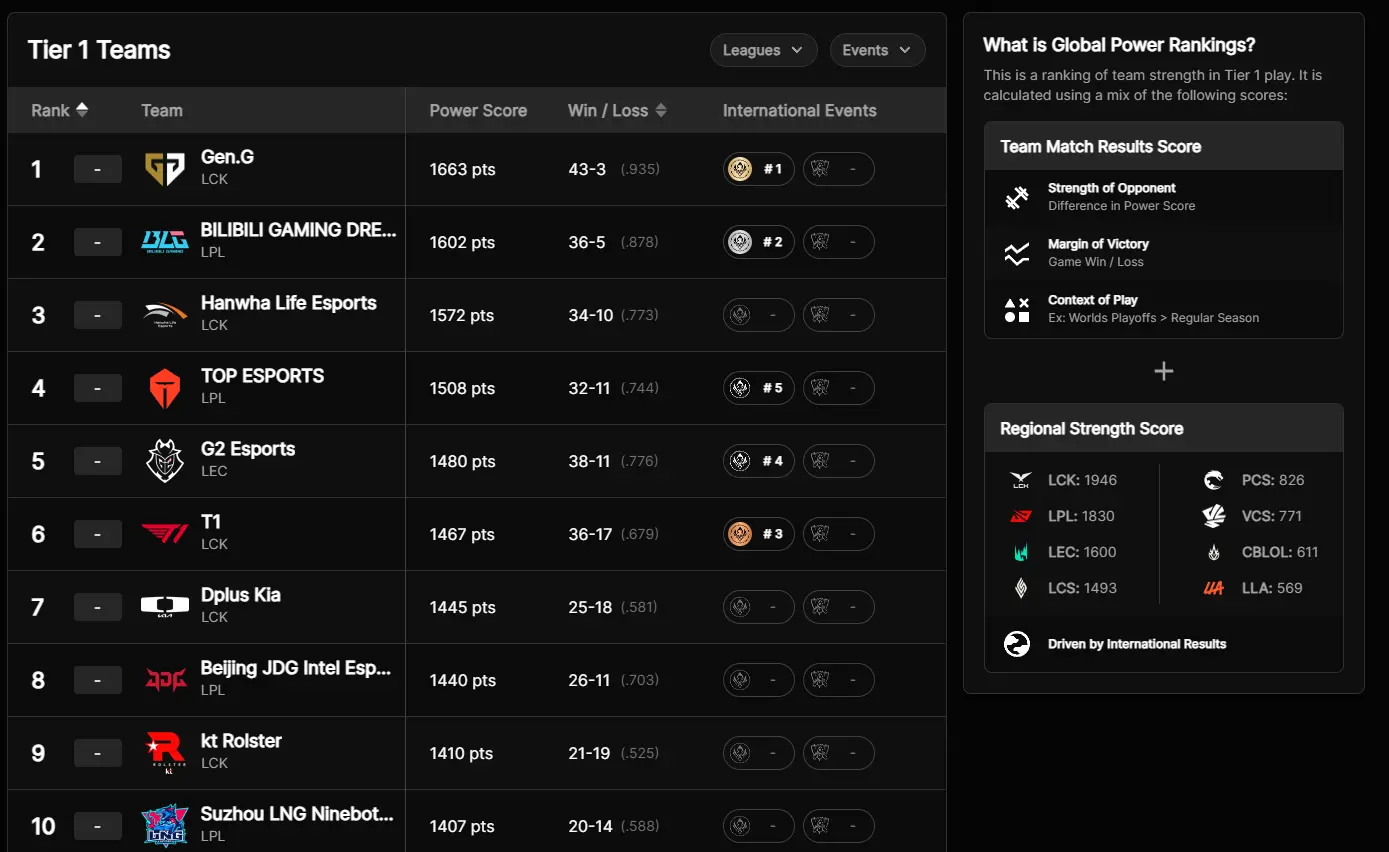This screenshot has width=1389, height=852.
Task: Click the LEC region logo
Action: [1021, 552]
